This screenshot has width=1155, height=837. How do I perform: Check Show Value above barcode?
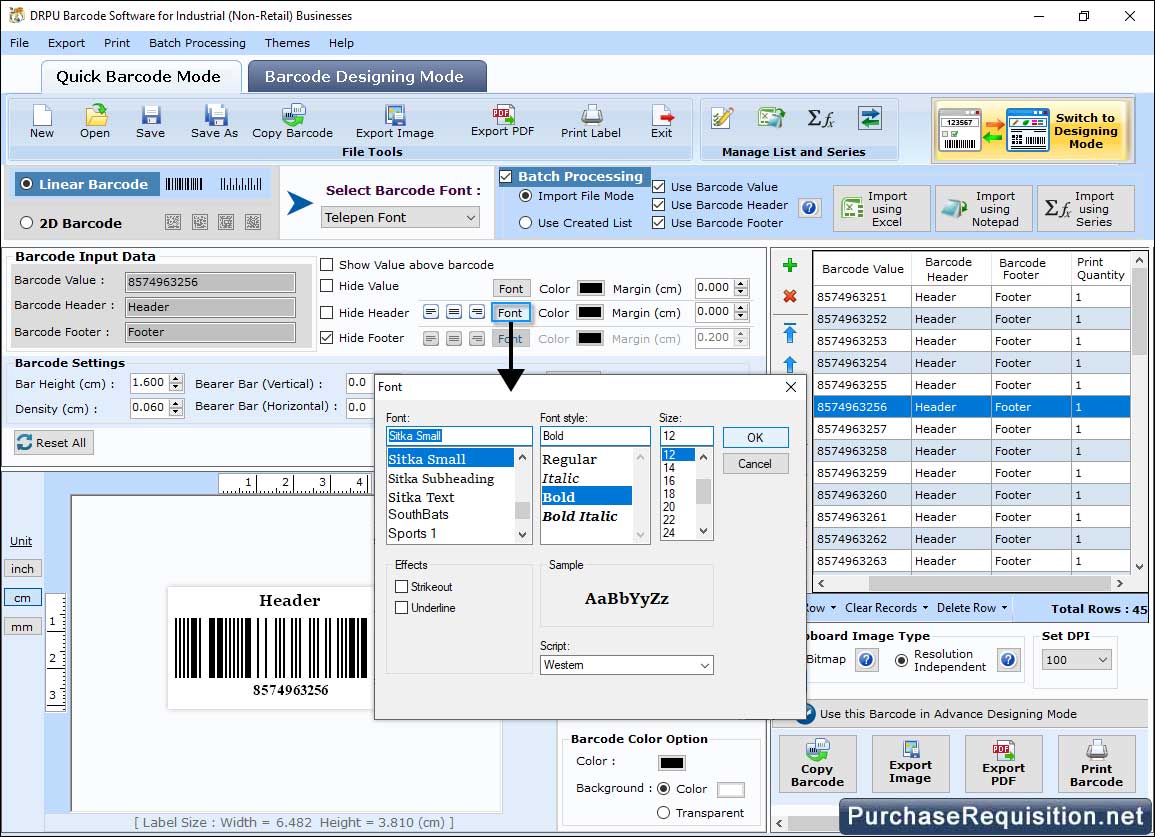coord(327,265)
